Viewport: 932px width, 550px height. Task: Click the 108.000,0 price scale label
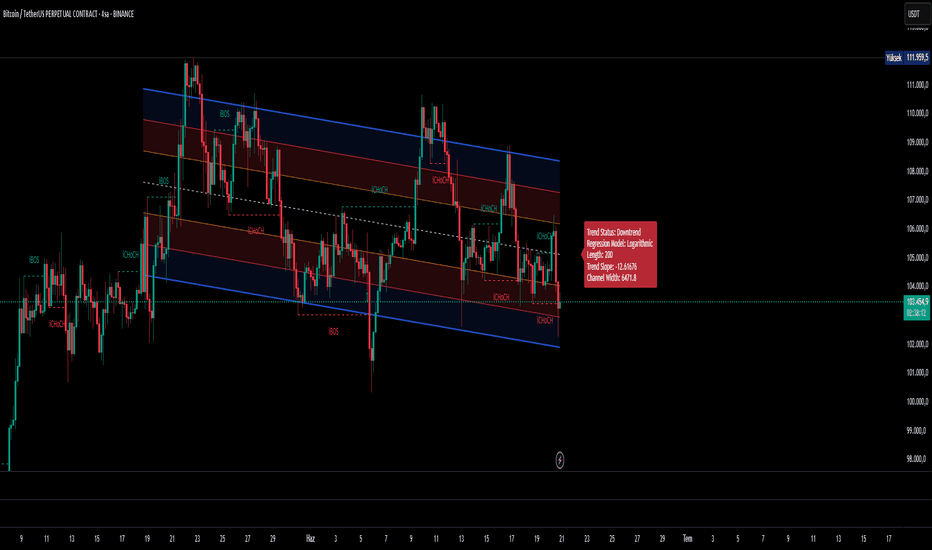click(917, 171)
